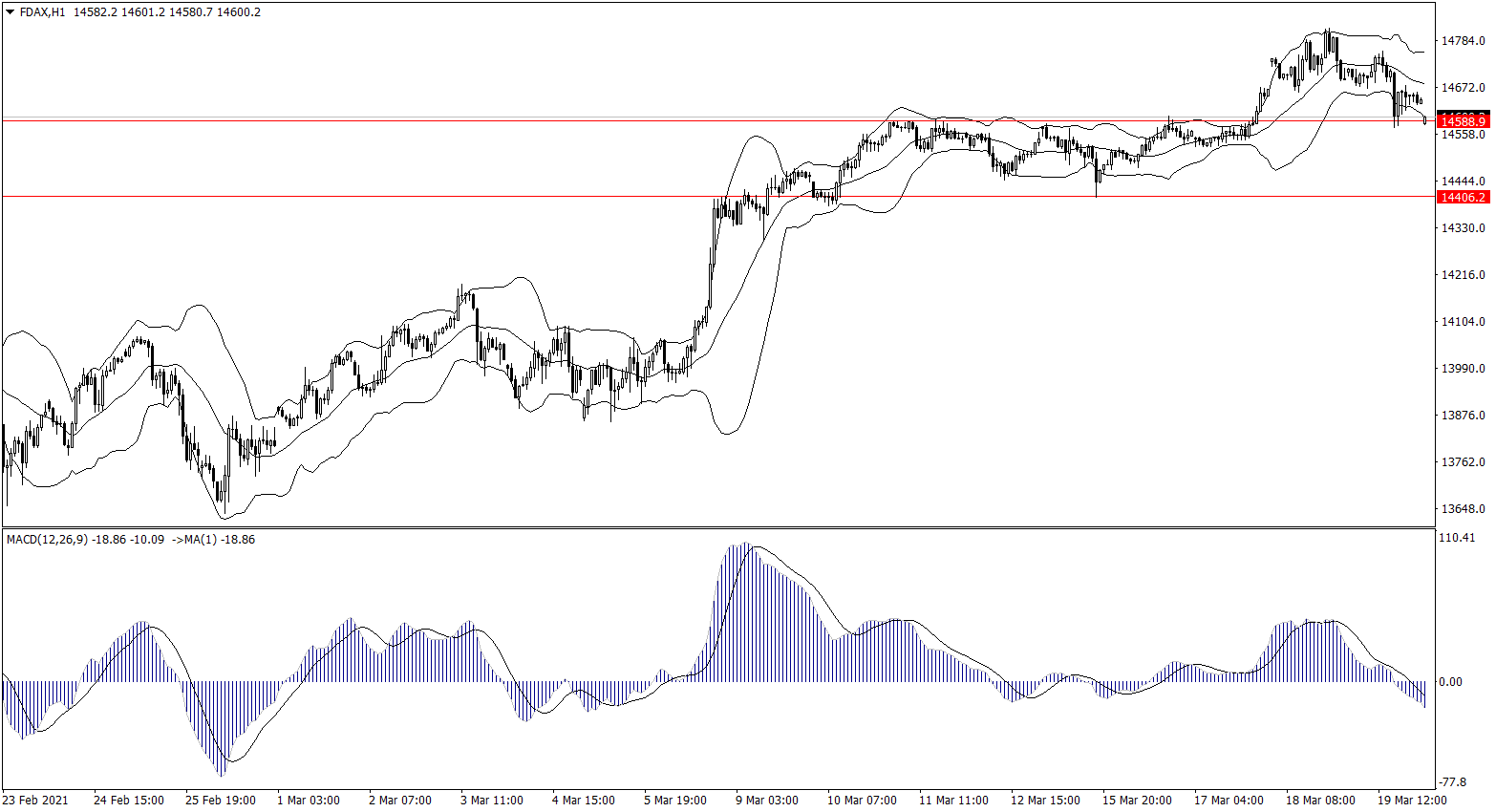The image size is (1496, 812).
Task: Click the OHLC values 14582.2 14601.2 text
Action: coord(120,12)
